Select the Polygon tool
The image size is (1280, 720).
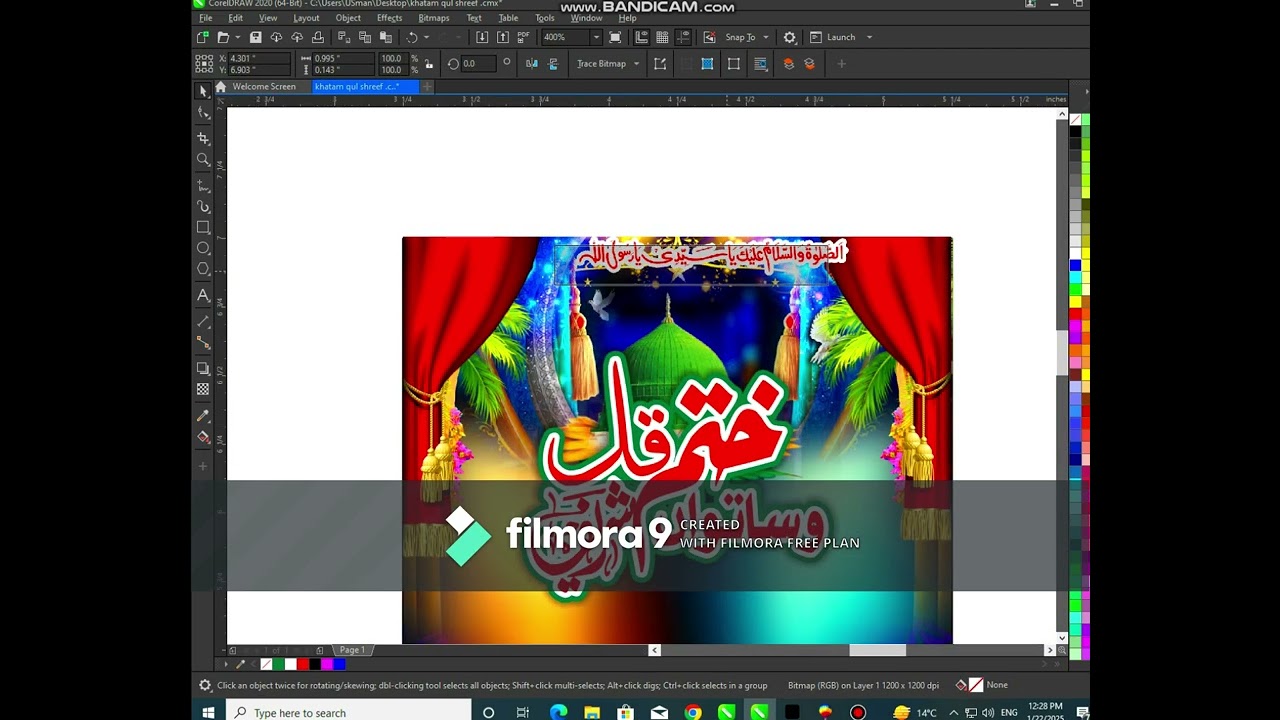pyautogui.click(x=203, y=269)
